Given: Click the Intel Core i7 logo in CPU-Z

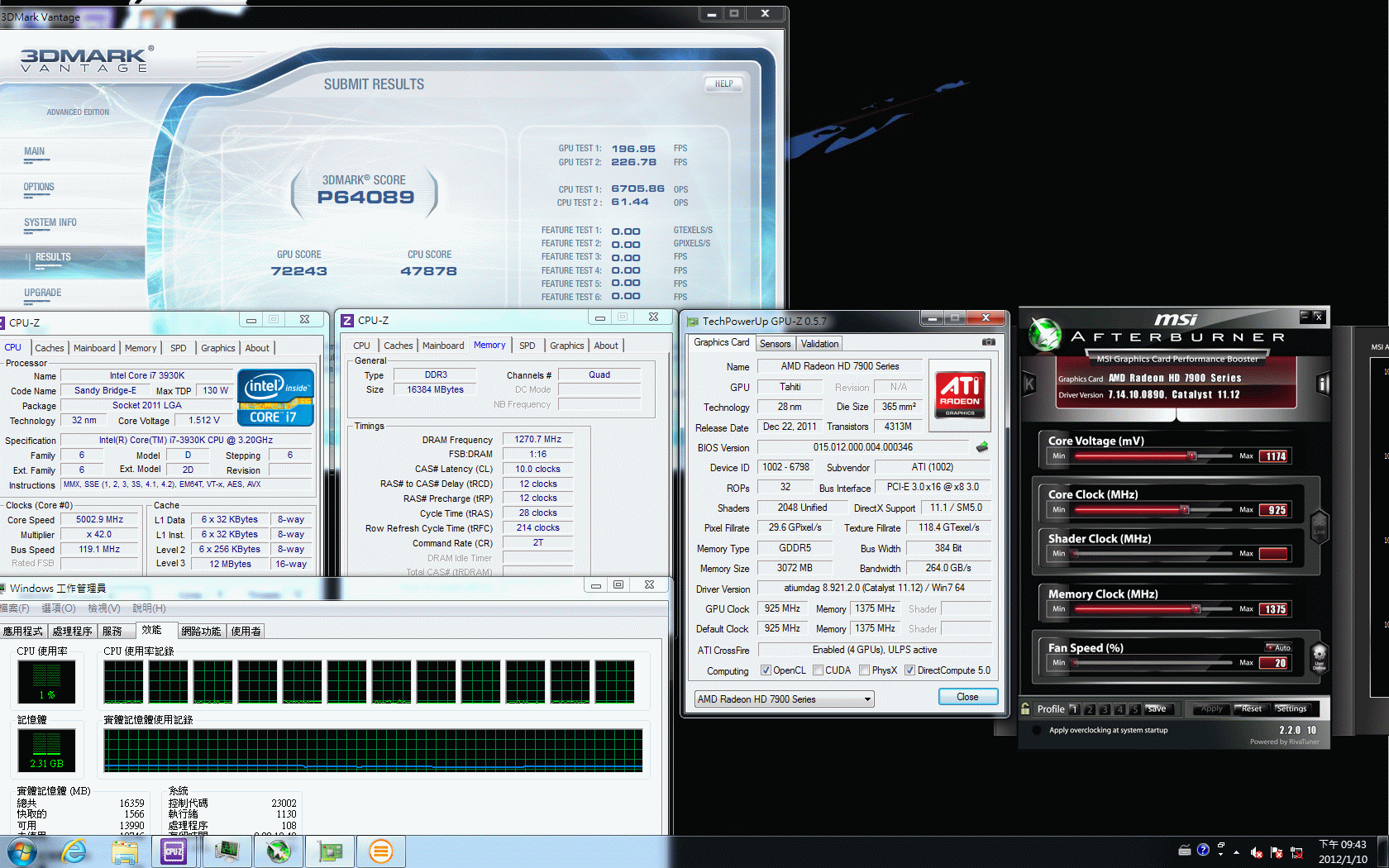Looking at the screenshot, I should 275,398.
